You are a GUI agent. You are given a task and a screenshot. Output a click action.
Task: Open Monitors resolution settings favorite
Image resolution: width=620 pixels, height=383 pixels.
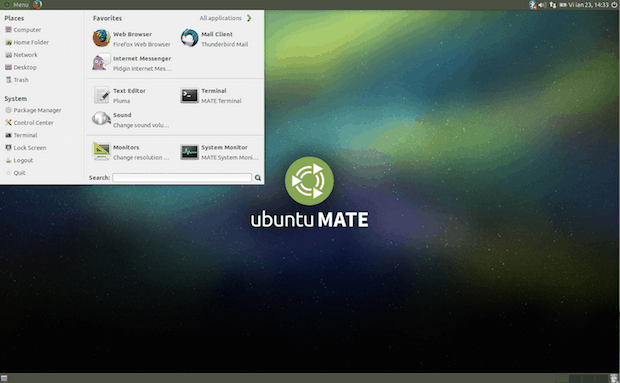[x=130, y=152]
